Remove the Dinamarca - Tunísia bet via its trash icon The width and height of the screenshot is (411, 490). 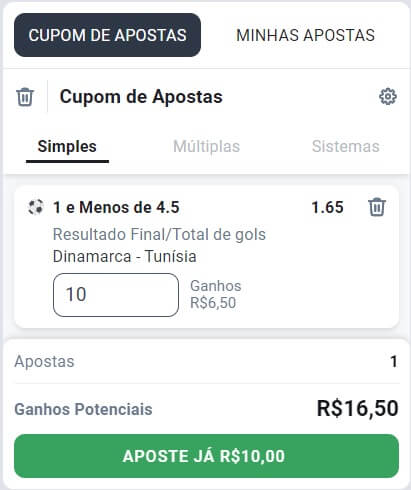[x=377, y=207]
